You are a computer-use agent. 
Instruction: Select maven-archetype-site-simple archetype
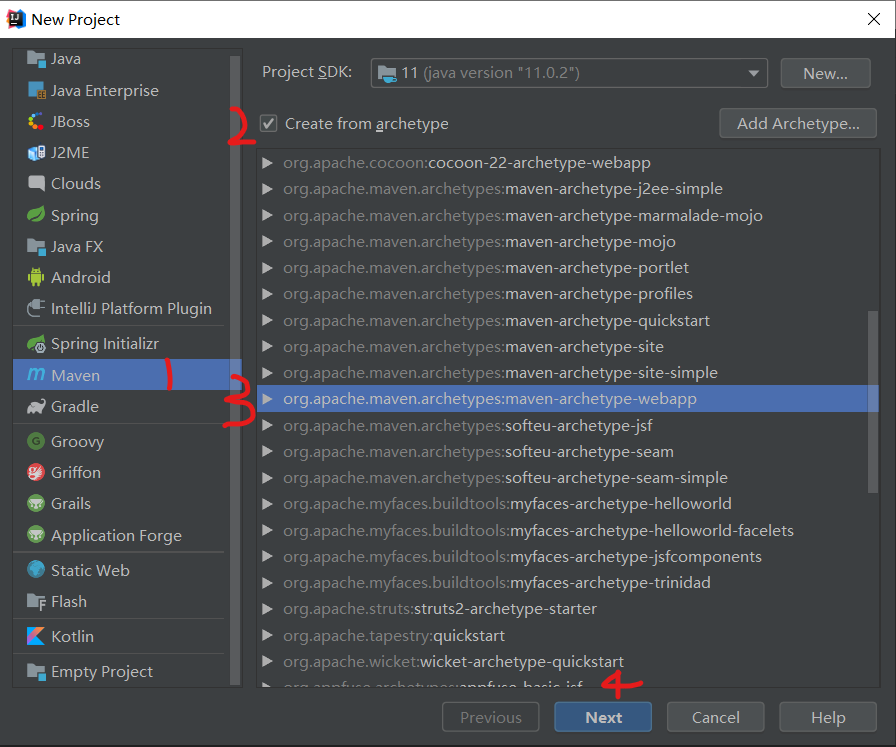567,373
